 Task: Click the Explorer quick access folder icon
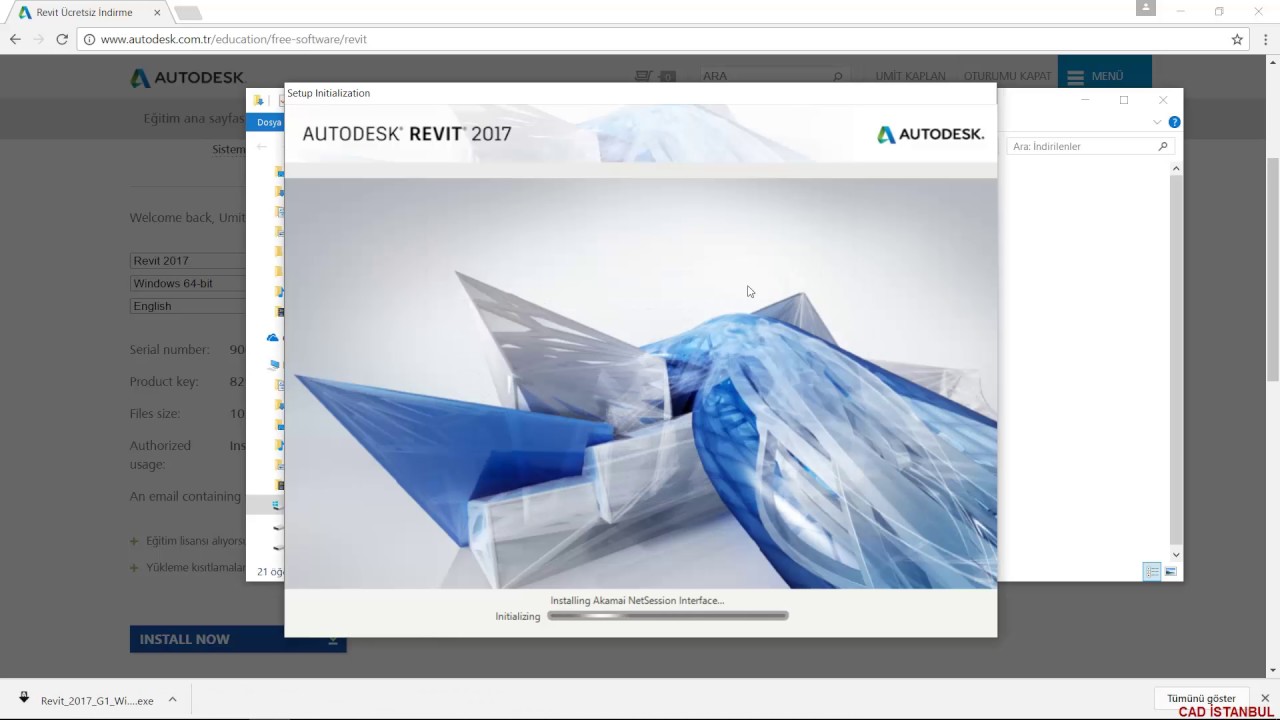point(258,100)
